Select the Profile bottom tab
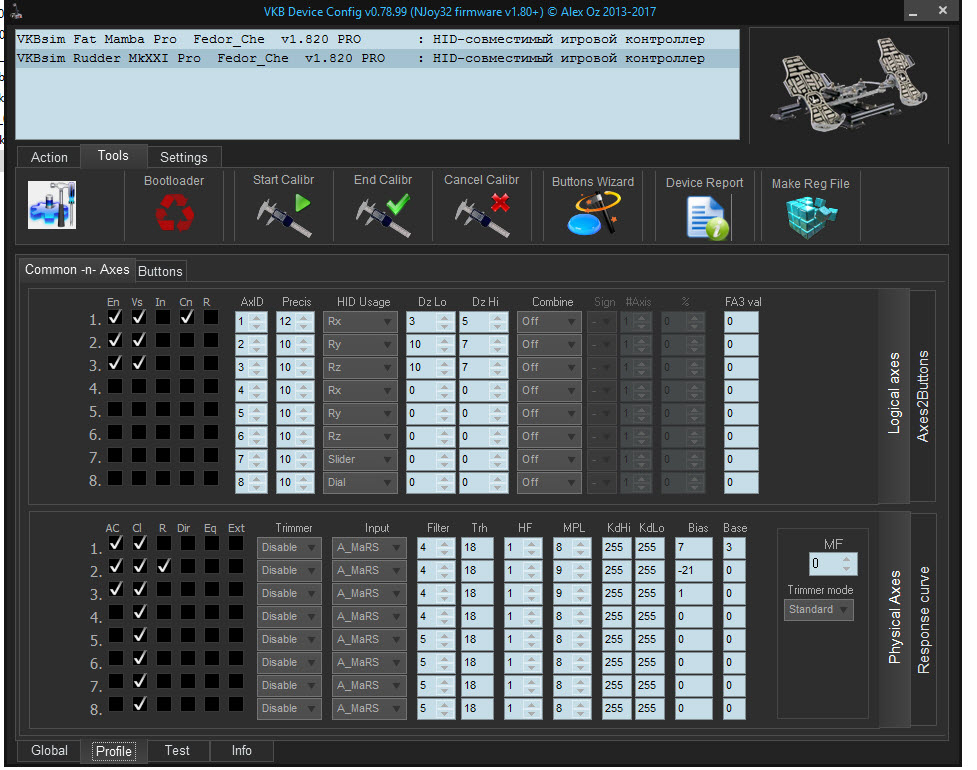Image resolution: width=977 pixels, height=770 pixels. (113, 751)
